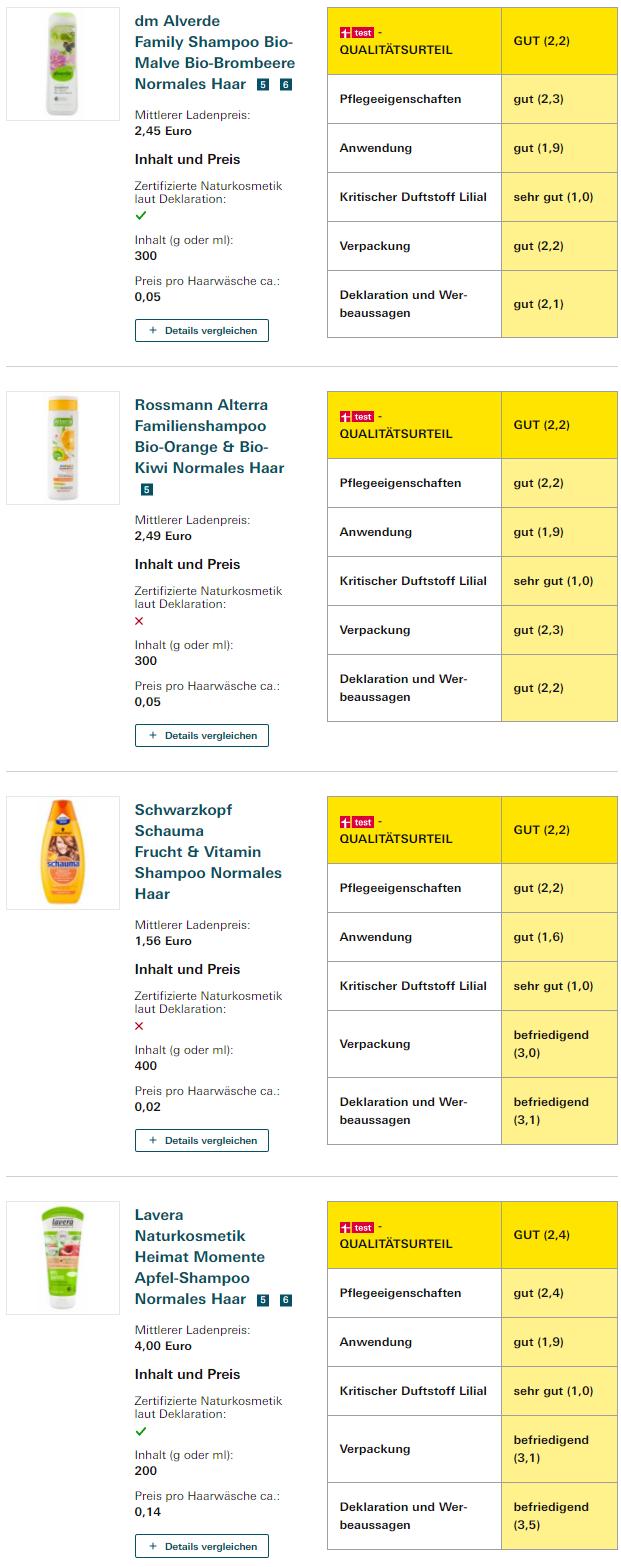Click the green checkmark under dm Alverde Naturkosmetik

[x=141, y=215]
